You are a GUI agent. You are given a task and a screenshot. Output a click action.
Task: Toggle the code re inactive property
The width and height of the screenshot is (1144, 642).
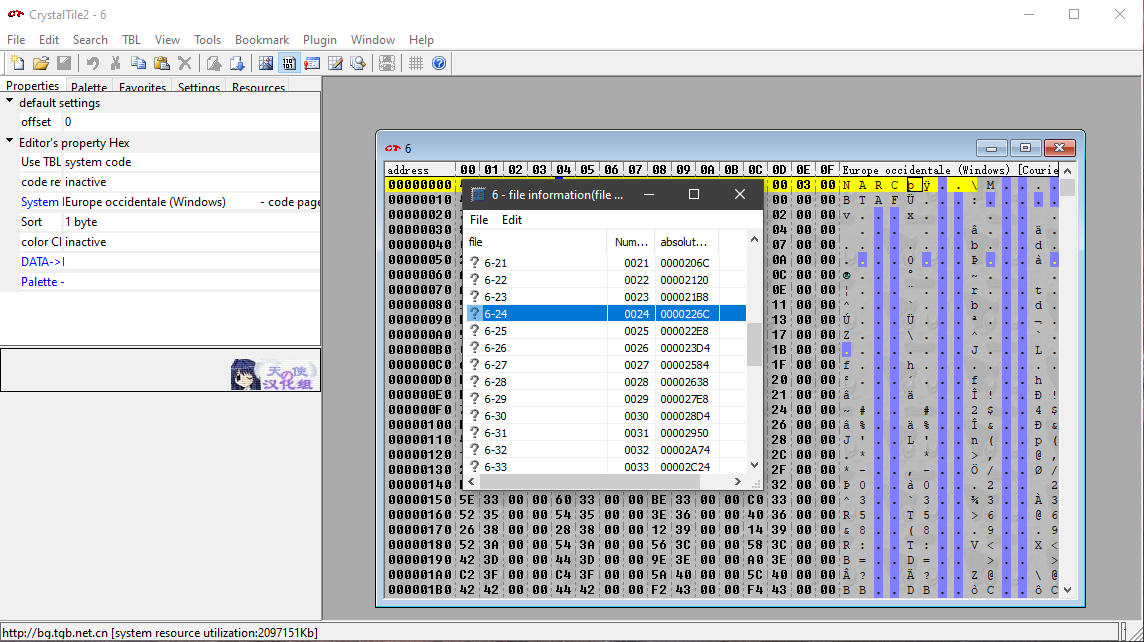(86, 182)
